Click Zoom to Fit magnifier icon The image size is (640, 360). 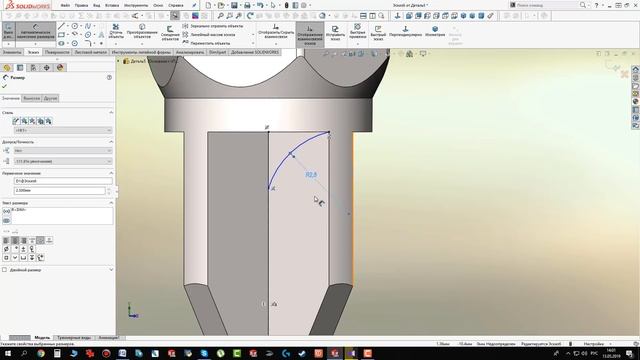(220, 16)
